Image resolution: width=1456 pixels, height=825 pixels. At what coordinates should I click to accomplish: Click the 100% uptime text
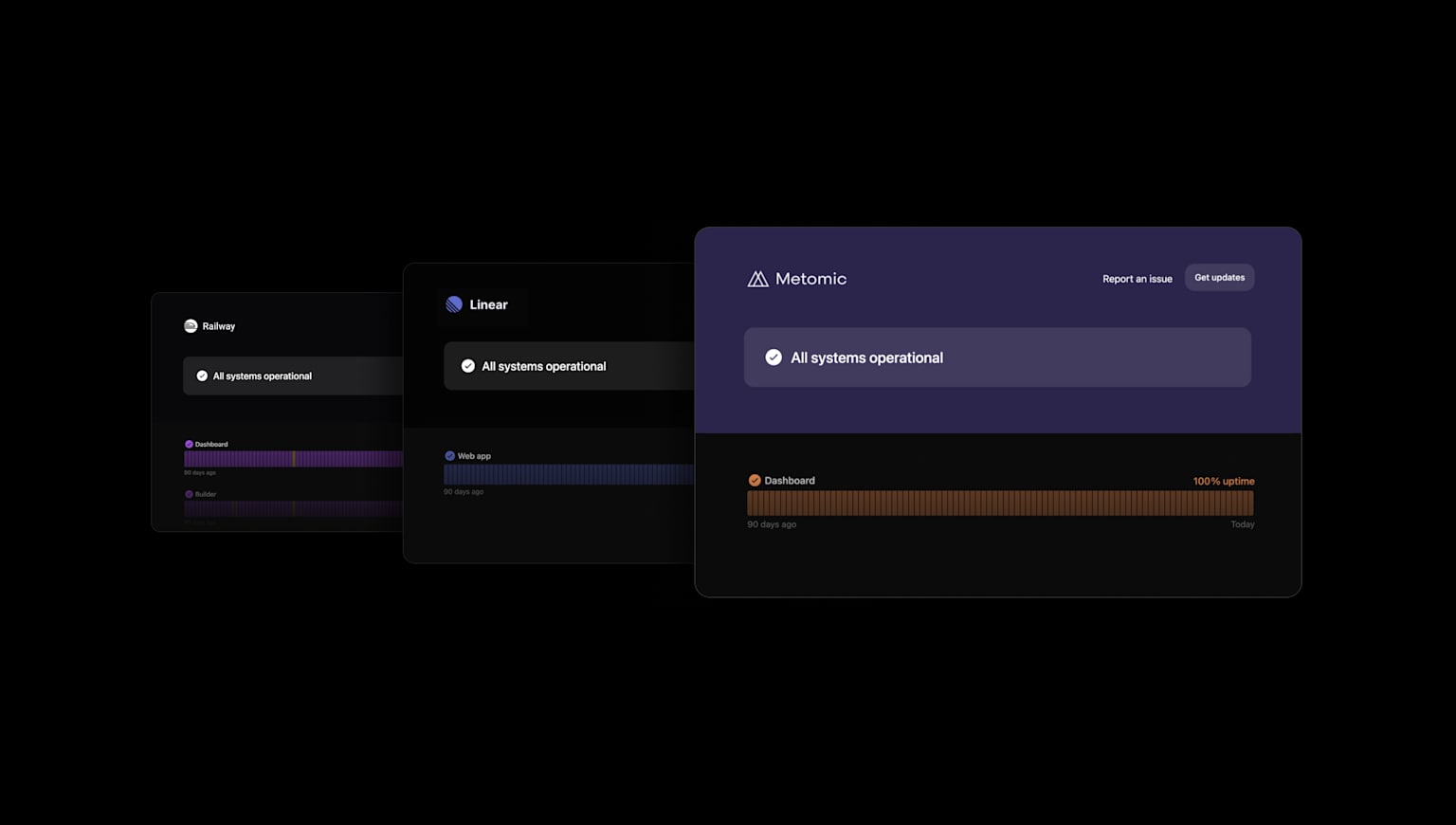tap(1224, 482)
